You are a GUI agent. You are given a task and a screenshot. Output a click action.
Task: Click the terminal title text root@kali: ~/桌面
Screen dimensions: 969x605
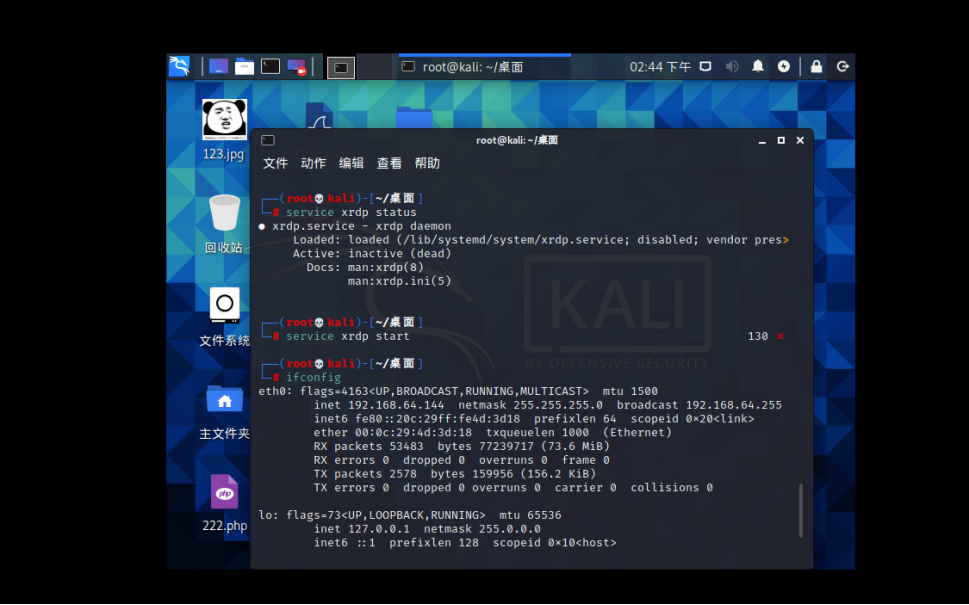[x=517, y=140]
